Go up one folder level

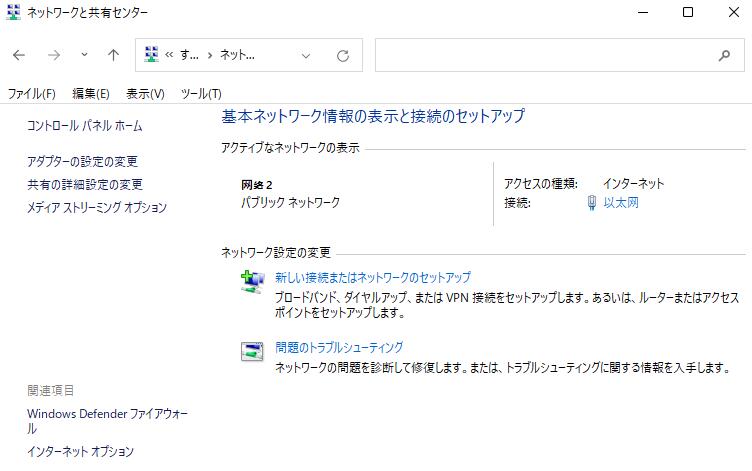point(113,56)
